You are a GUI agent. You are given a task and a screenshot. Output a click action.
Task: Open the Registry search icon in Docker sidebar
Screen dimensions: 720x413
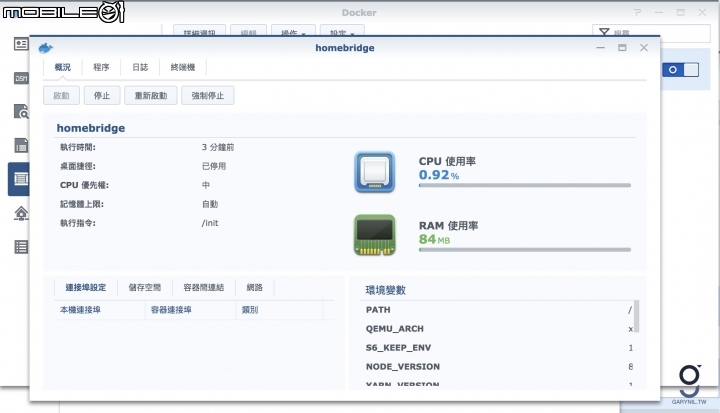point(21,112)
